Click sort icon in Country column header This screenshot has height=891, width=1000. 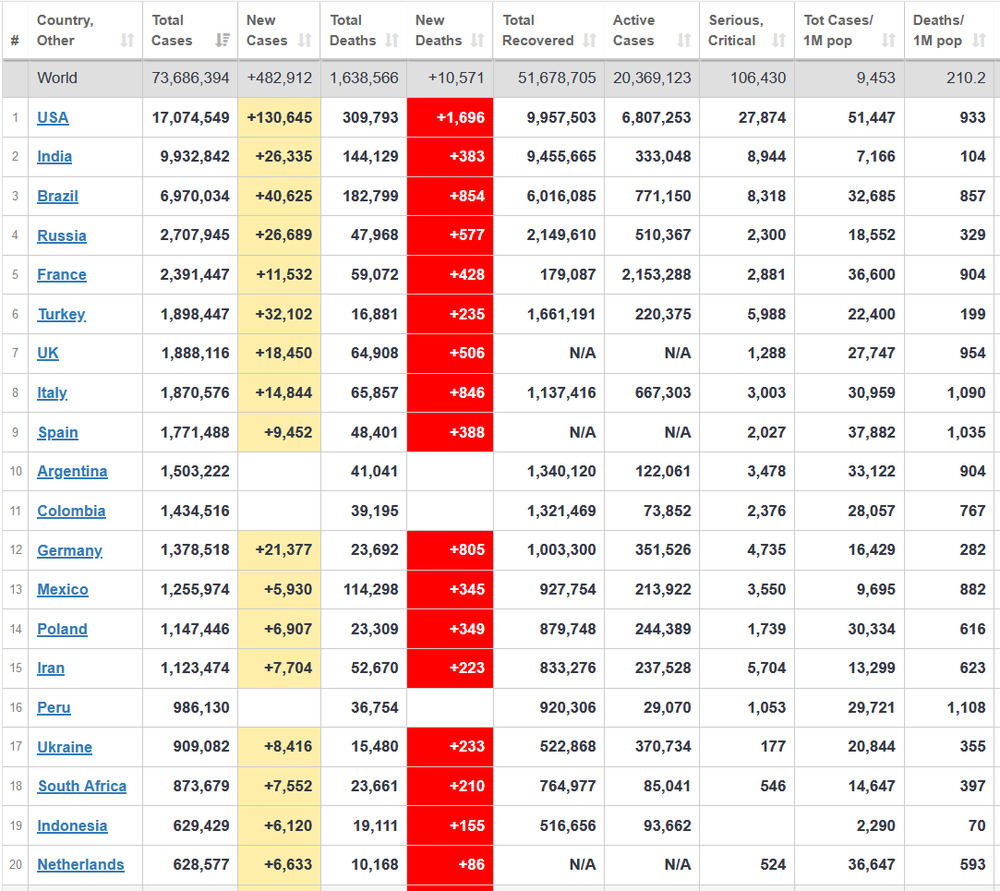(127, 41)
